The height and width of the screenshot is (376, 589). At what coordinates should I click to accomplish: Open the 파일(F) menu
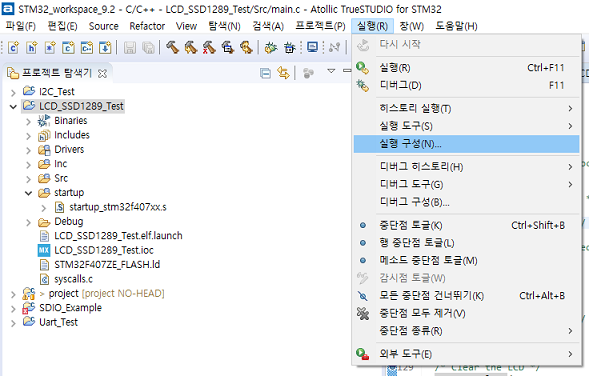click(x=21, y=26)
